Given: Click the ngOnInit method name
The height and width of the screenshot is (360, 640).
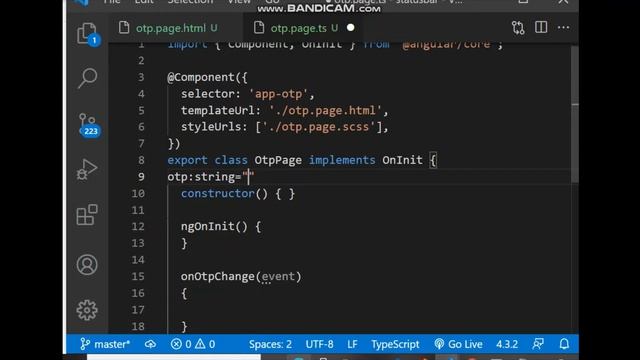Looking at the screenshot, I should [x=207, y=226].
